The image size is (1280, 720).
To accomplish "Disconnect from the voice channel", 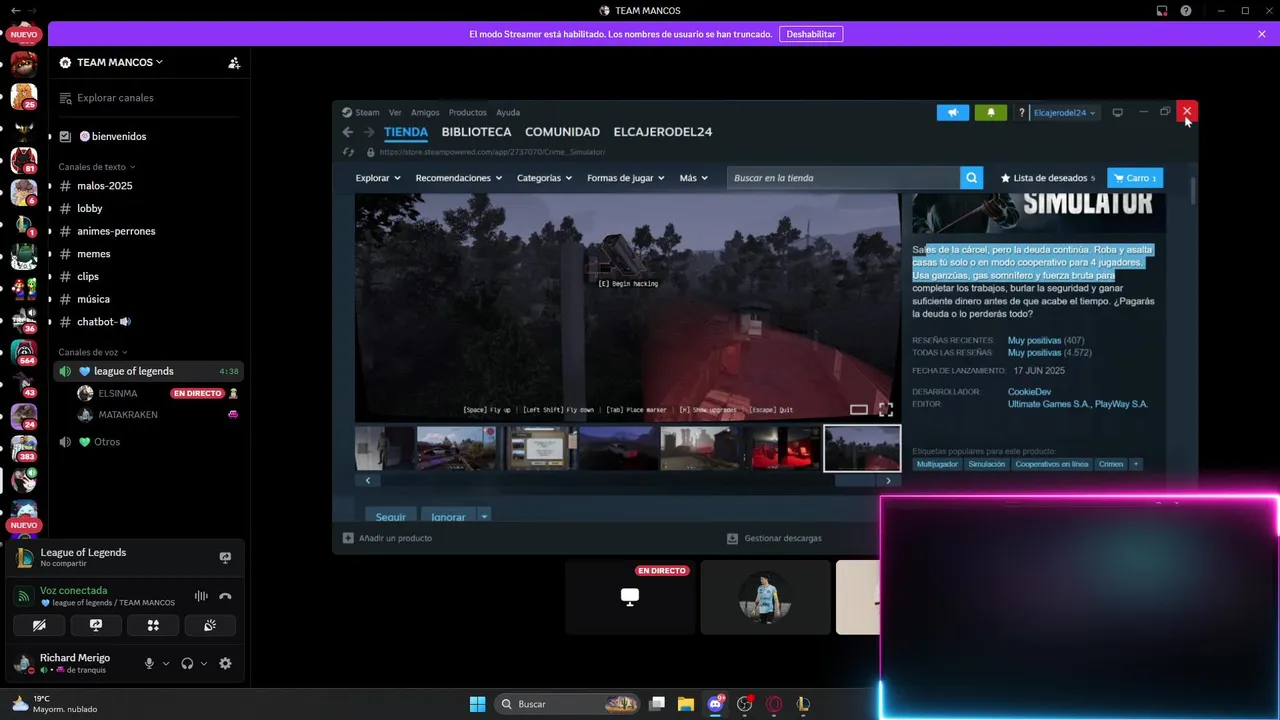I will coord(225,596).
